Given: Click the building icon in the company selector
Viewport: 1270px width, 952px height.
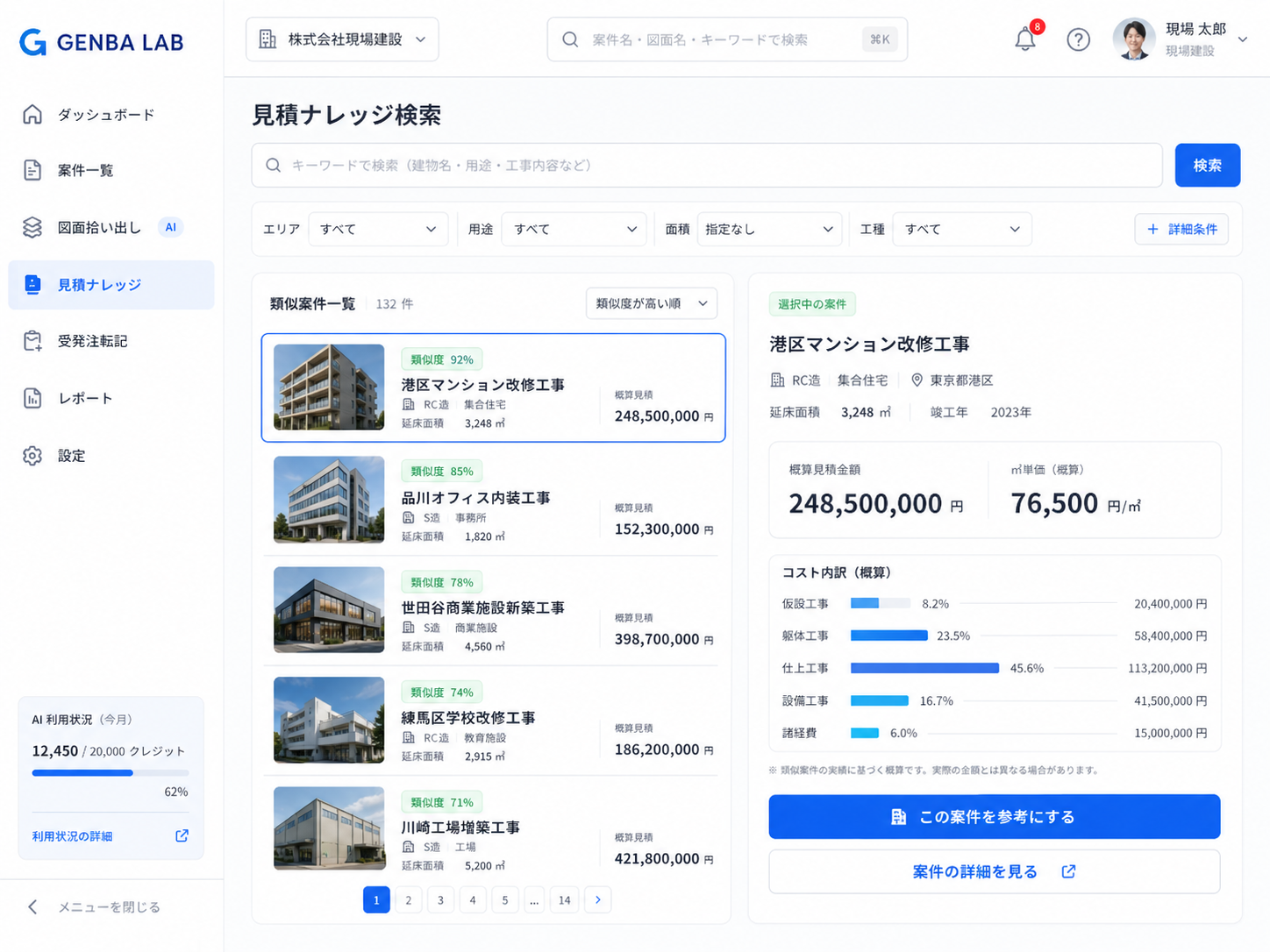Looking at the screenshot, I should click(268, 39).
